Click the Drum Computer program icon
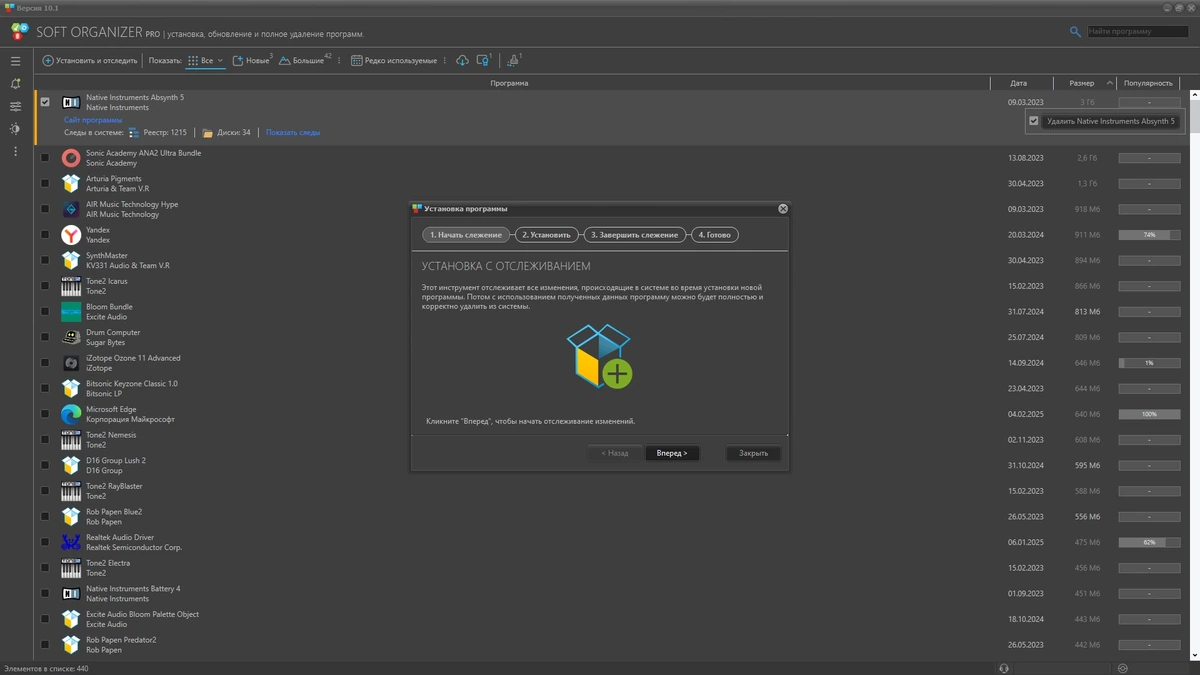The height and width of the screenshot is (675, 1200). 71,337
